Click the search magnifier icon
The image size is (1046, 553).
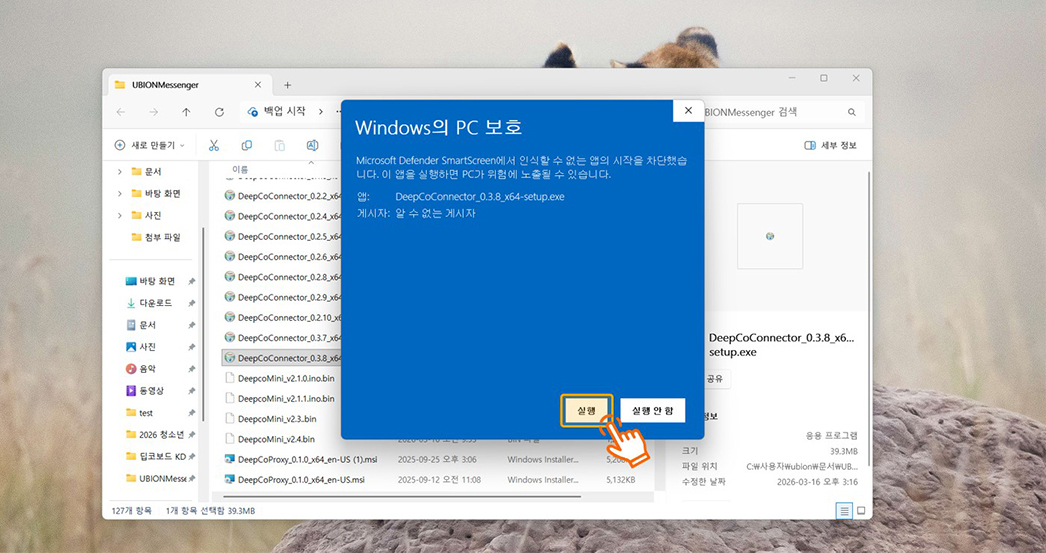tap(852, 112)
